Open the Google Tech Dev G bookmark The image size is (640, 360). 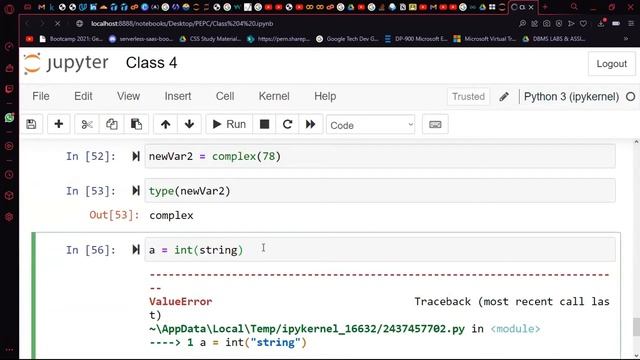(348, 39)
